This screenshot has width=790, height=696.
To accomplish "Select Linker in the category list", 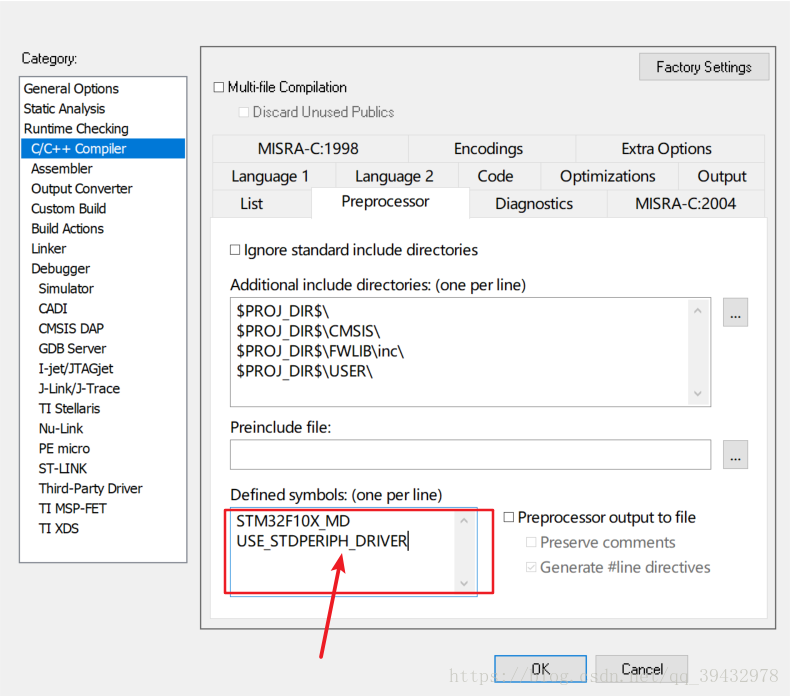I will [49, 248].
